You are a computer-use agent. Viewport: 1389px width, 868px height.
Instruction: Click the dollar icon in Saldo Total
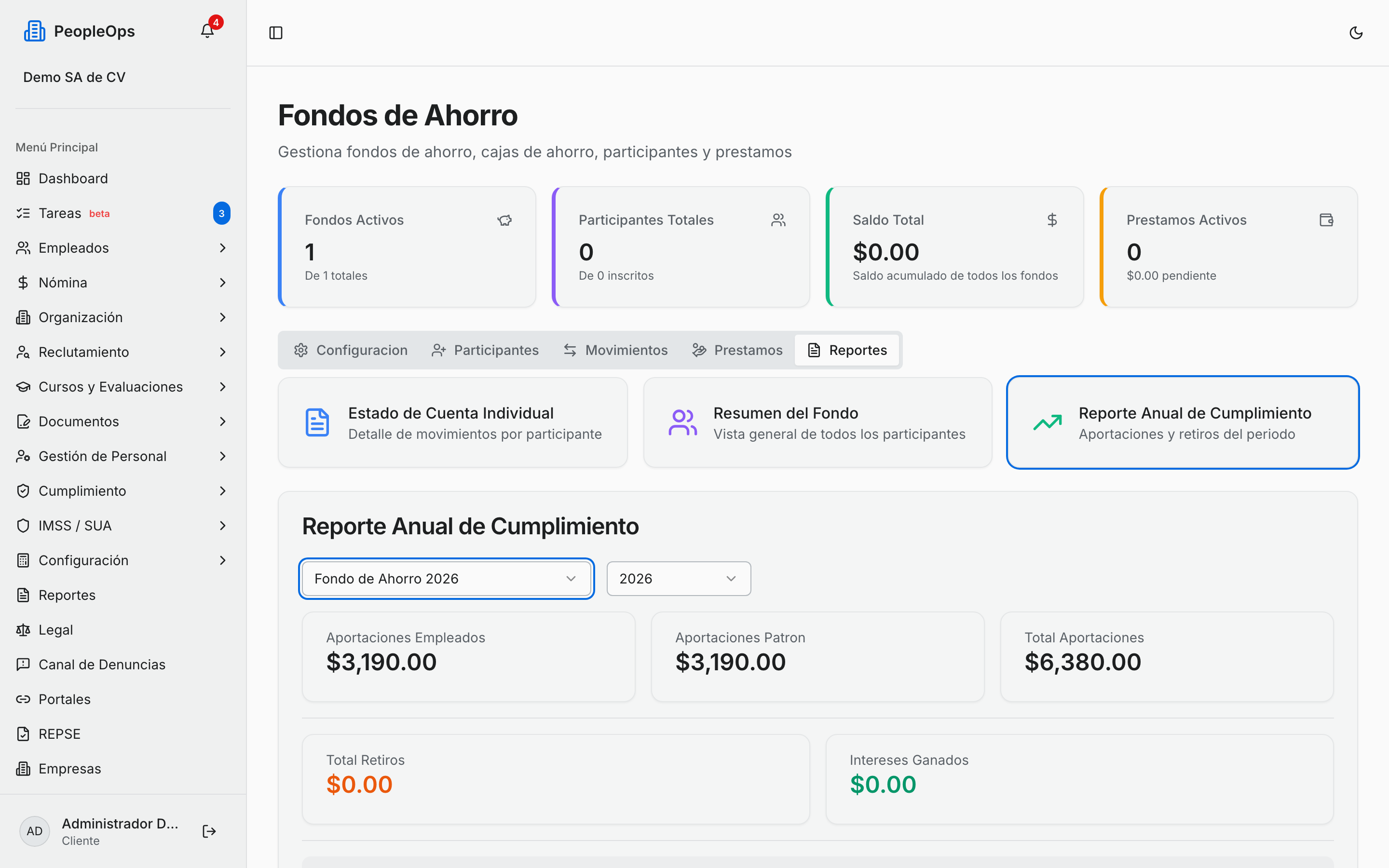pos(1052,220)
